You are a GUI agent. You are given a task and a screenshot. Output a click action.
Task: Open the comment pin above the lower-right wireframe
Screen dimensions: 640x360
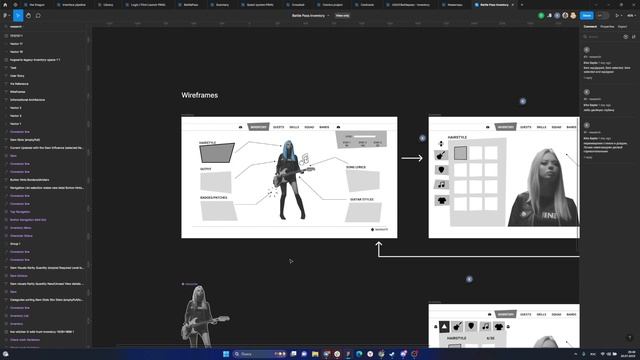469,279
